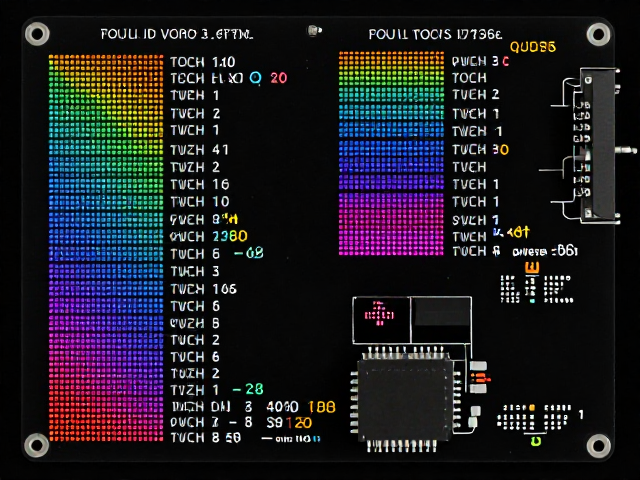This screenshot has width=640, height=480.
Task: Click the side connector on right edge
Action: click(599, 146)
